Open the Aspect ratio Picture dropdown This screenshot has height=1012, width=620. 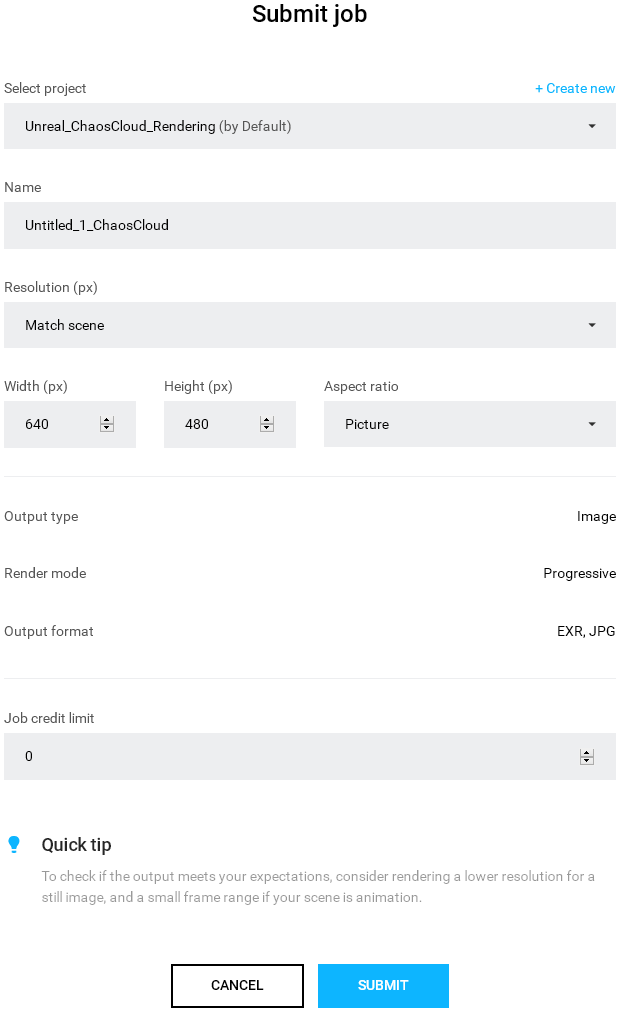point(470,424)
